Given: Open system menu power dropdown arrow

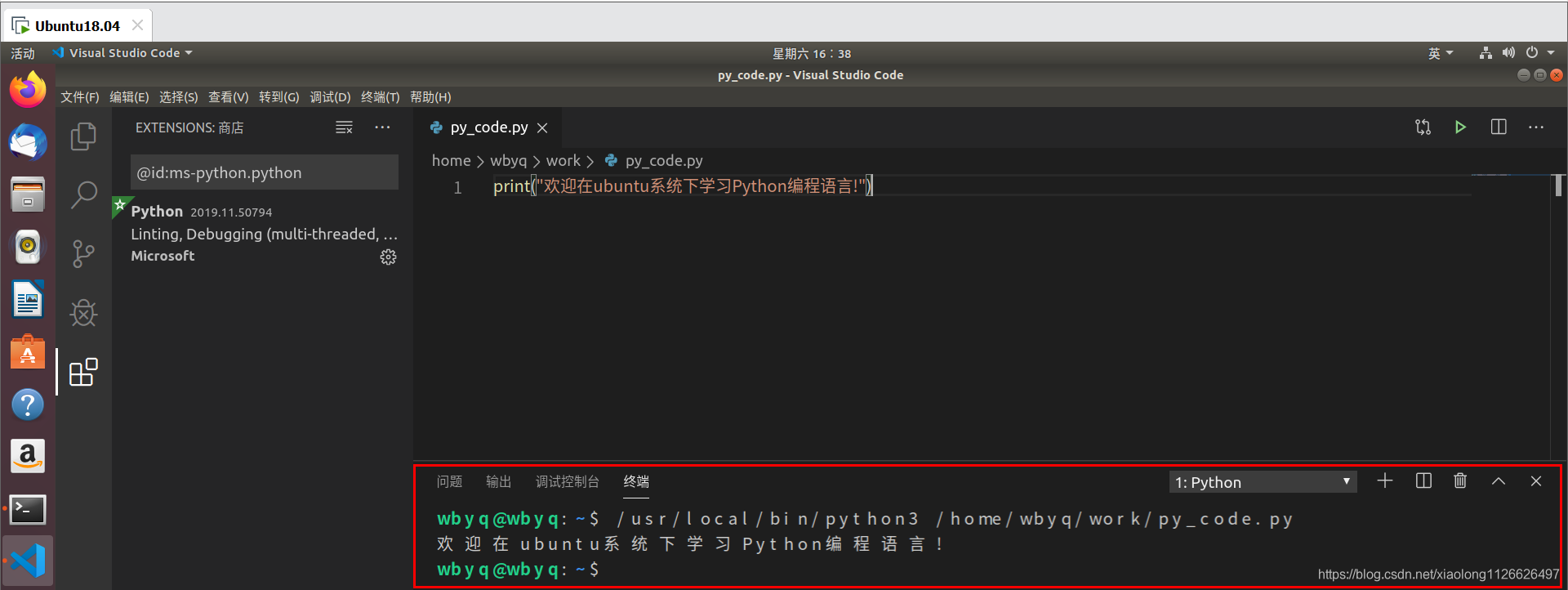Looking at the screenshot, I should tap(1551, 53).
